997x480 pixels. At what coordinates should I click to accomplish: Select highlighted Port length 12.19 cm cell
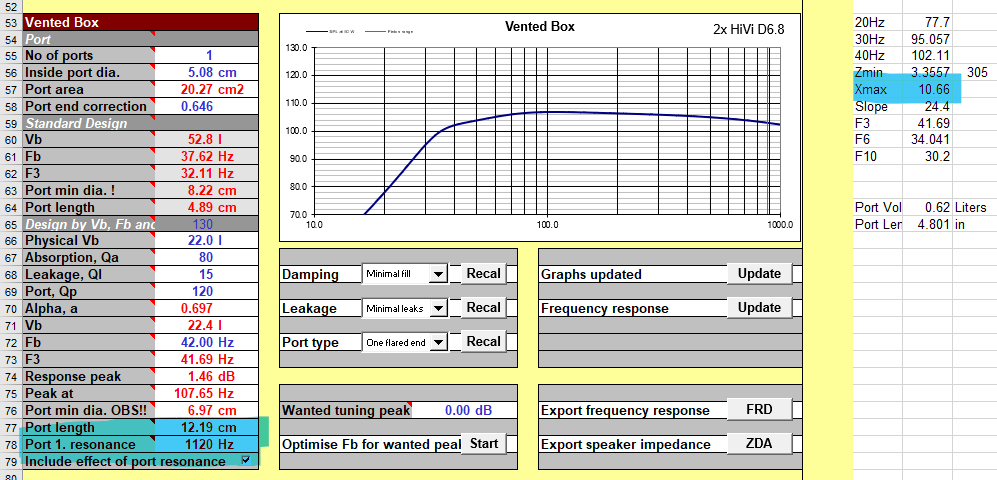[x=207, y=427]
